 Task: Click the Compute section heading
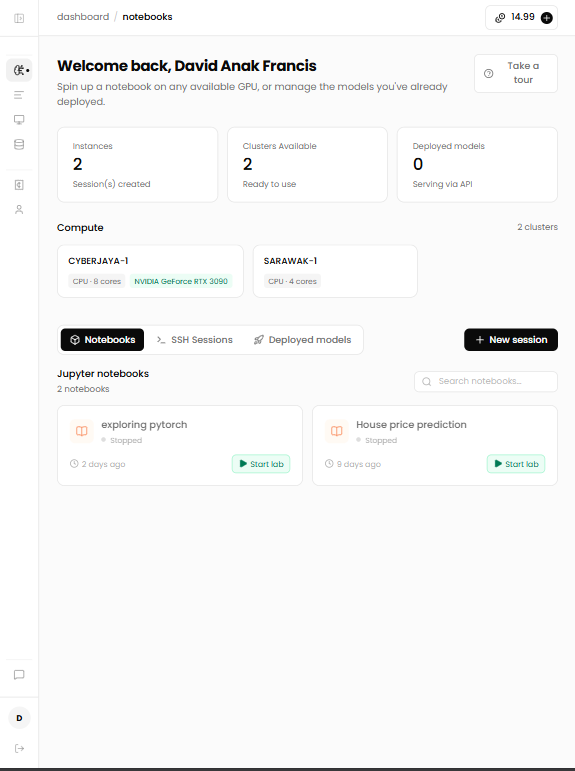pos(80,228)
